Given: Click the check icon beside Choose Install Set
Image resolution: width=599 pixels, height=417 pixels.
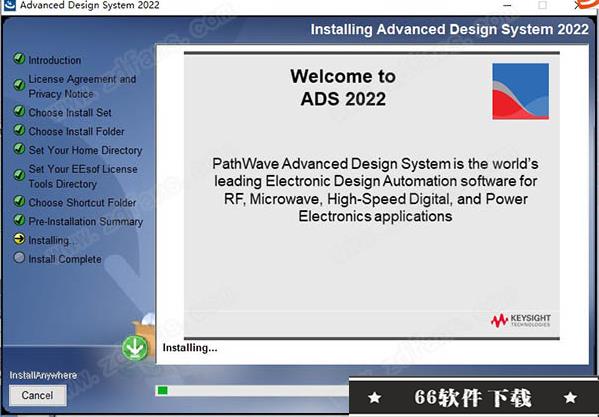Looking at the screenshot, I should click(x=19, y=111).
